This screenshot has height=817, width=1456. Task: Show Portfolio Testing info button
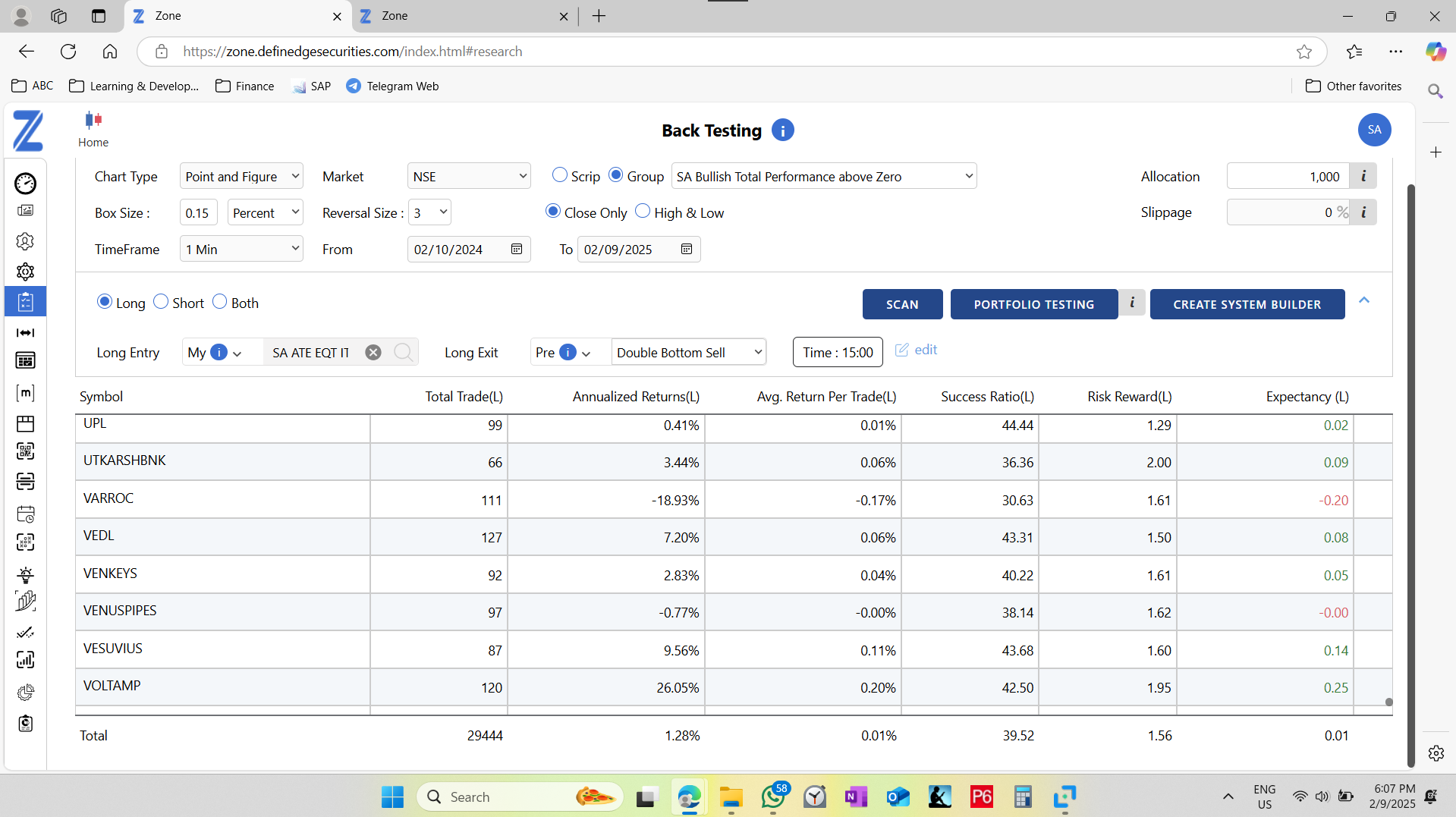[x=1132, y=303]
